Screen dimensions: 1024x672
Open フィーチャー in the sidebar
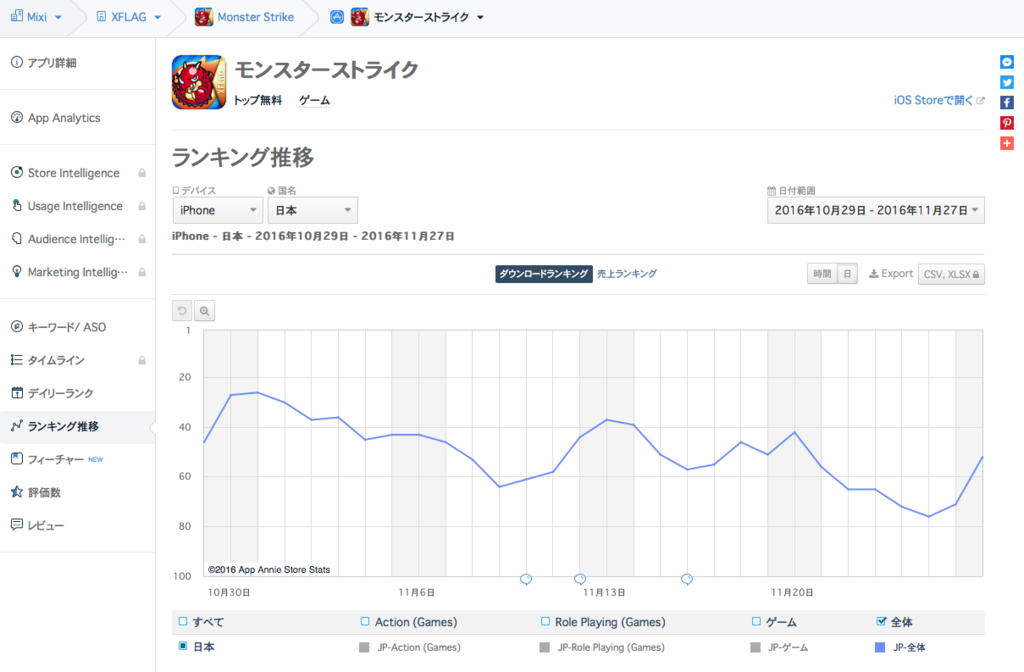click(x=56, y=460)
